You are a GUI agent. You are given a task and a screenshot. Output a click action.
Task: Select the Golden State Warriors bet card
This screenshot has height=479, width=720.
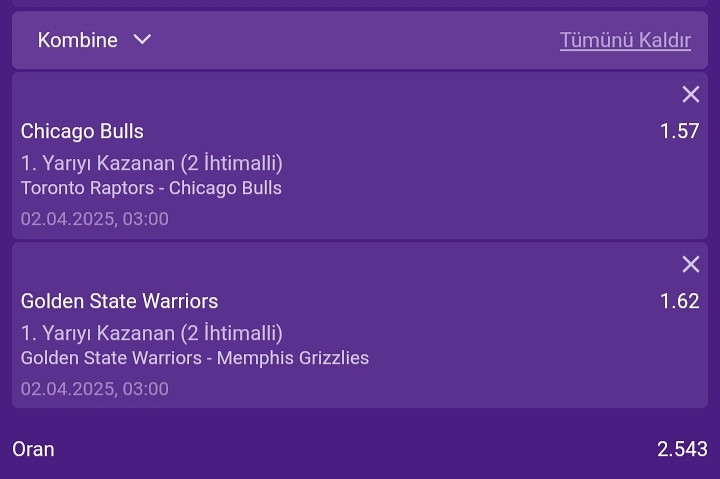point(360,326)
